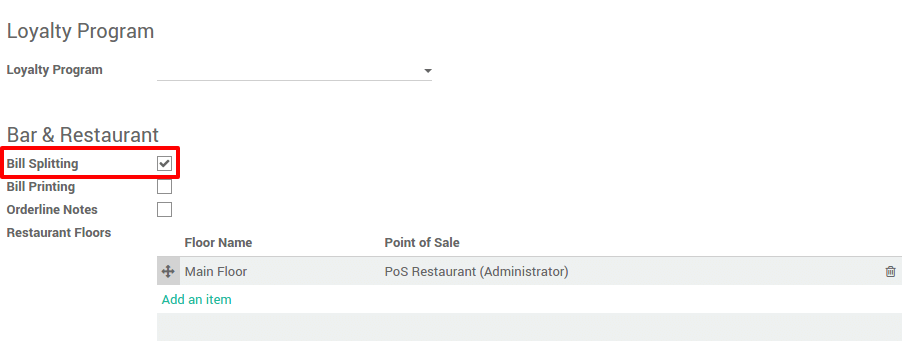Screen dimensions: 916x364
Task: Tick the Orderline Notes checkbox
Action: point(164,209)
